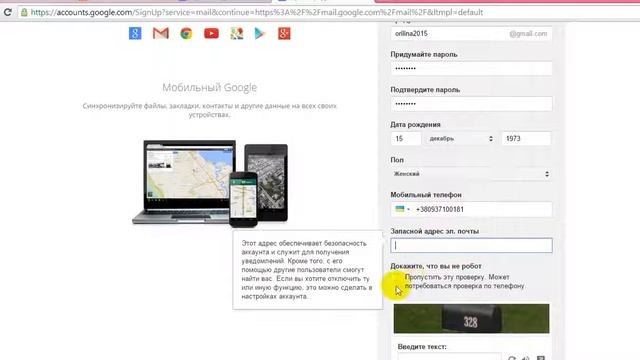This screenshot has height=360, width=640.
Task: Click the birth day field showing 15
Action: [406, 139]
